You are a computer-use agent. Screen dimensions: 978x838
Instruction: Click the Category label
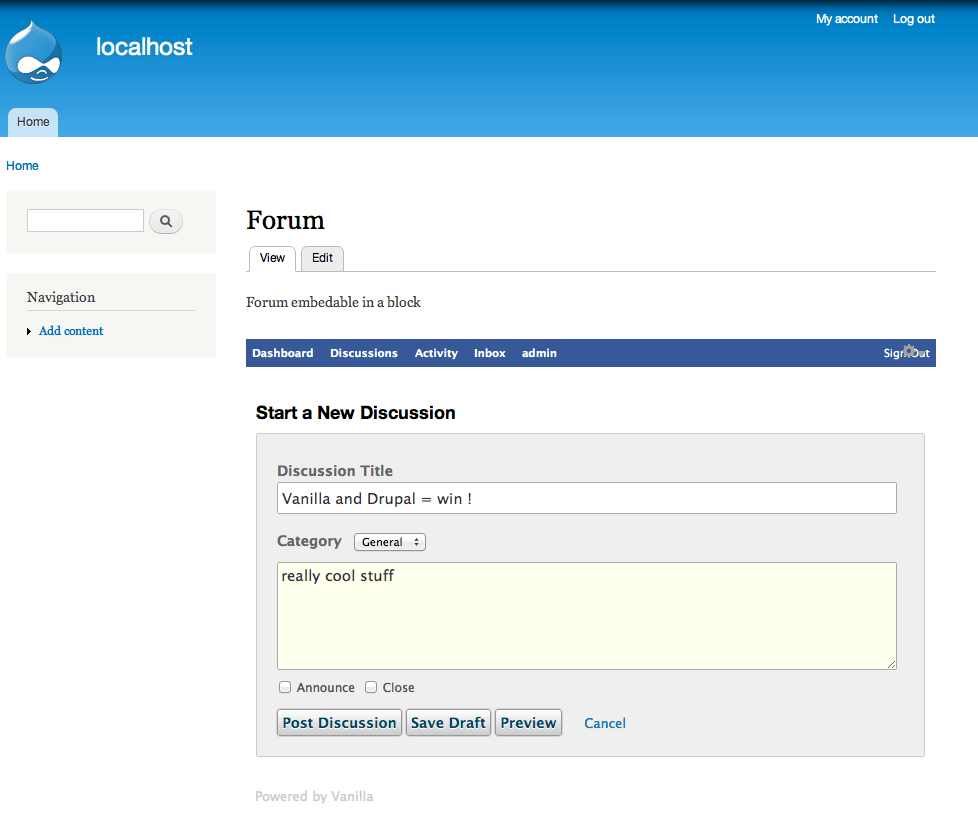click(309, 541)
